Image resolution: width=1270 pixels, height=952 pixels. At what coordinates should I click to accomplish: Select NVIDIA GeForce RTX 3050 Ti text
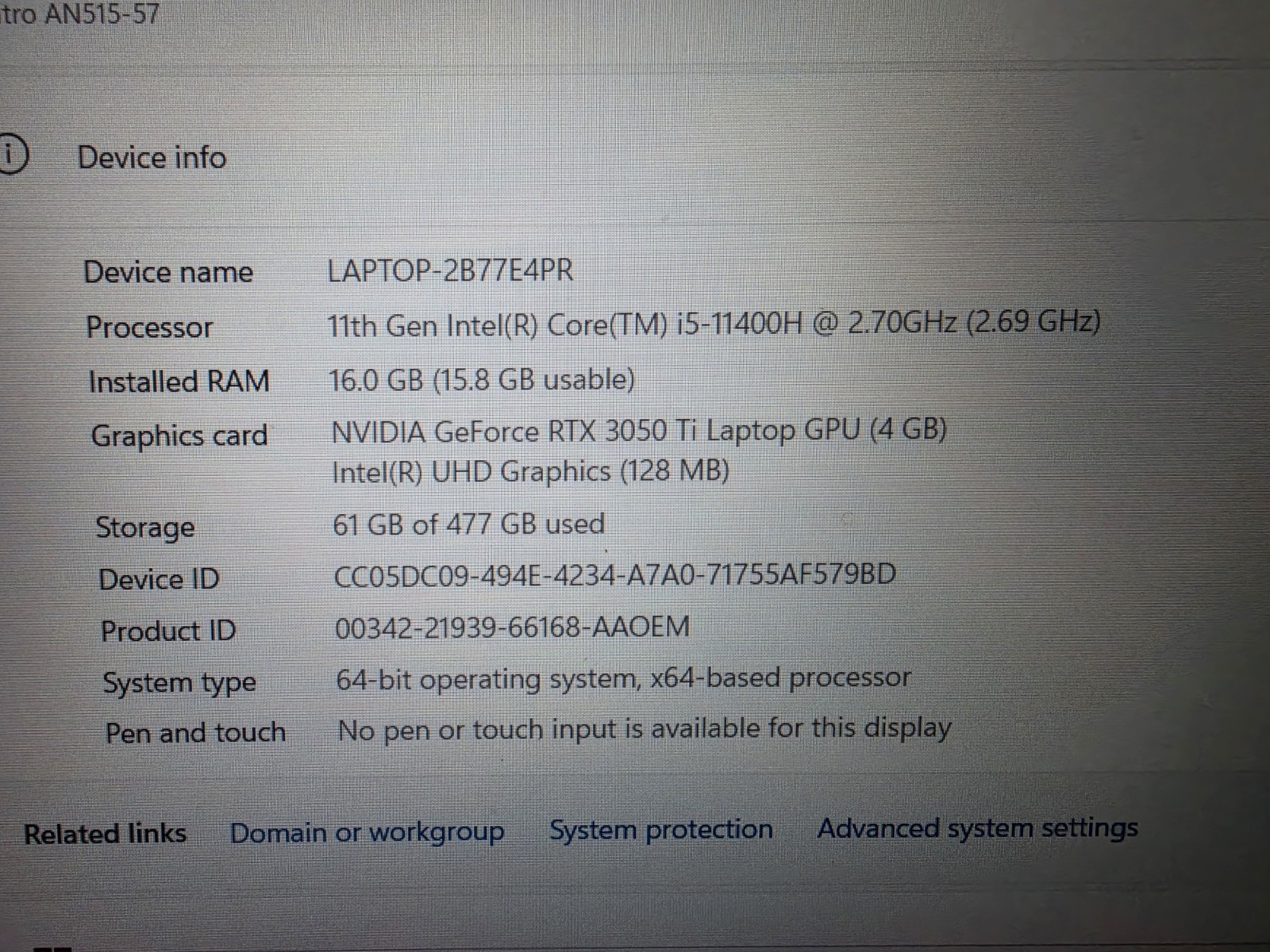click(639, 431)
